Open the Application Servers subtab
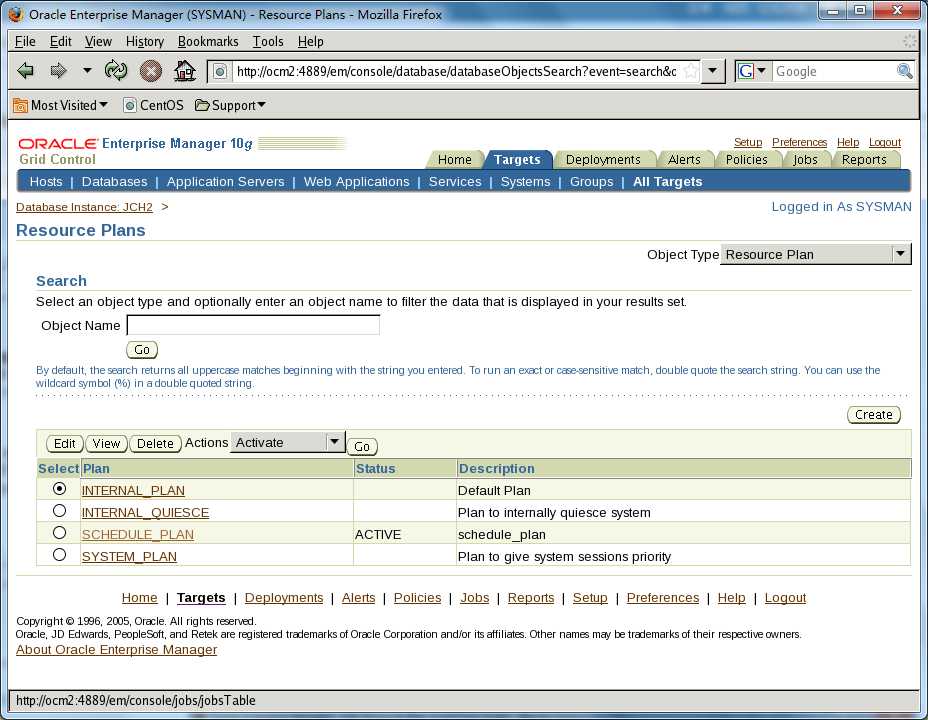This screenshot has width=928, height=720. [225, 182]
